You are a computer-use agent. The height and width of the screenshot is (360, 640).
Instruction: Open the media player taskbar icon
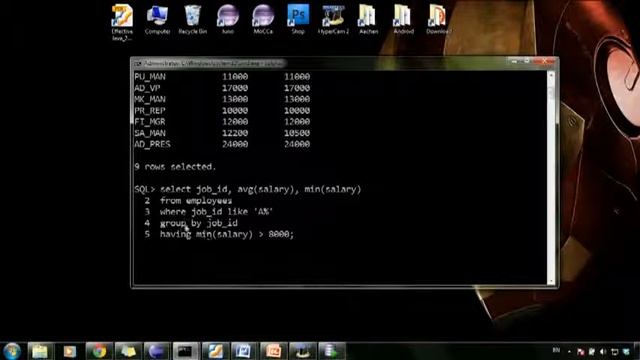[x=69, y=351]
